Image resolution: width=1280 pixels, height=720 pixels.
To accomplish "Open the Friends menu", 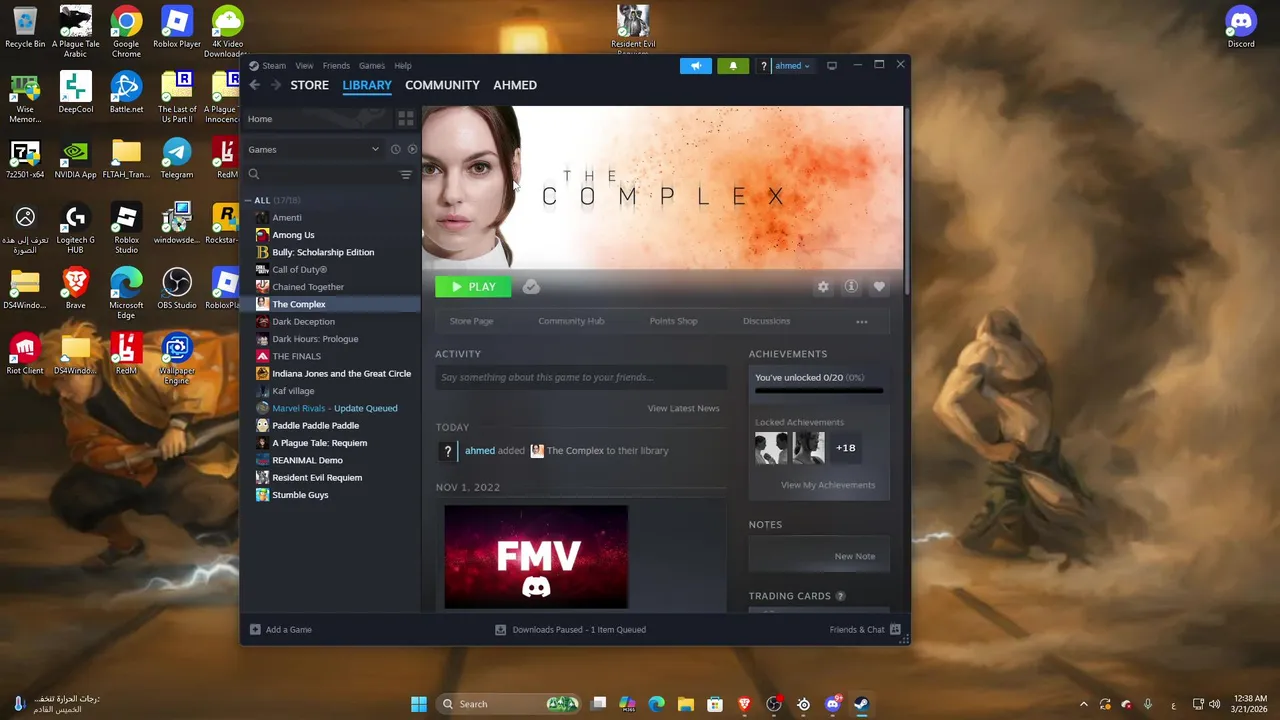I will 336,66.
